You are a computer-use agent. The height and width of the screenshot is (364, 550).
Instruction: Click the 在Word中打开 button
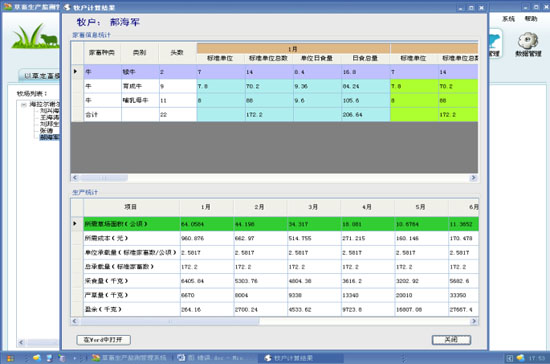point(103,340)
